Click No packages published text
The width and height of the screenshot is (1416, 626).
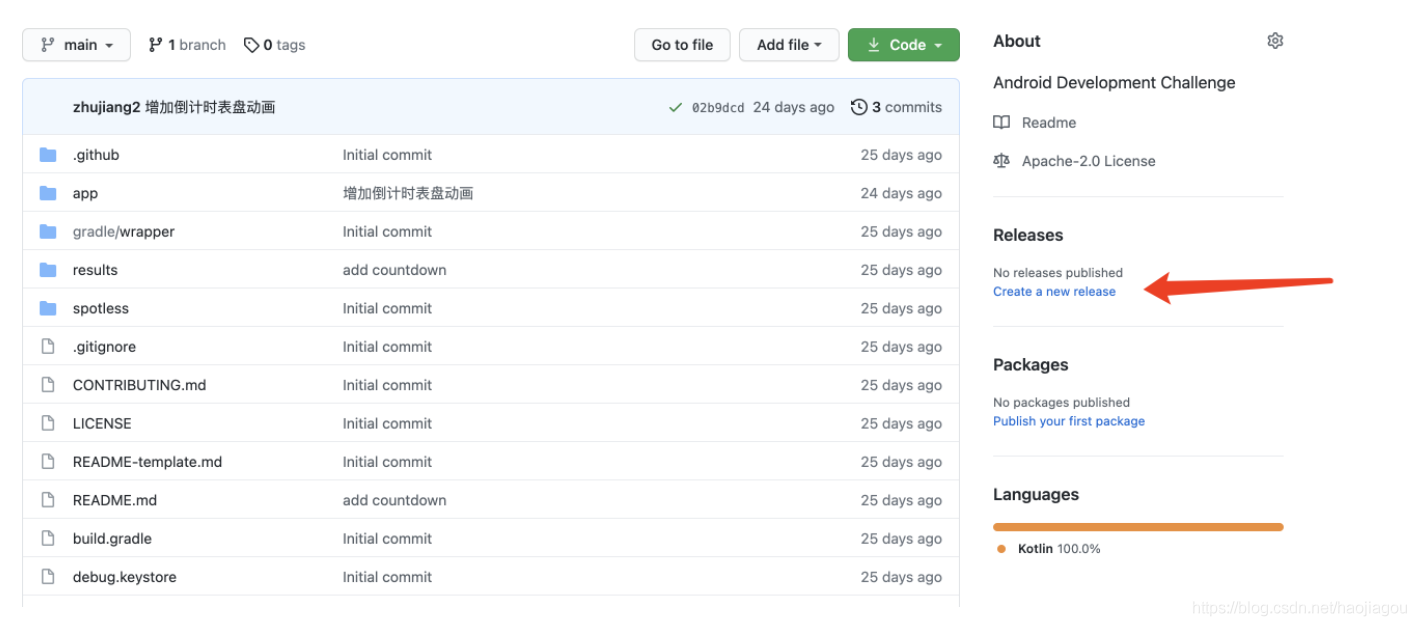pyautogui.click(x=1062, y=402)
